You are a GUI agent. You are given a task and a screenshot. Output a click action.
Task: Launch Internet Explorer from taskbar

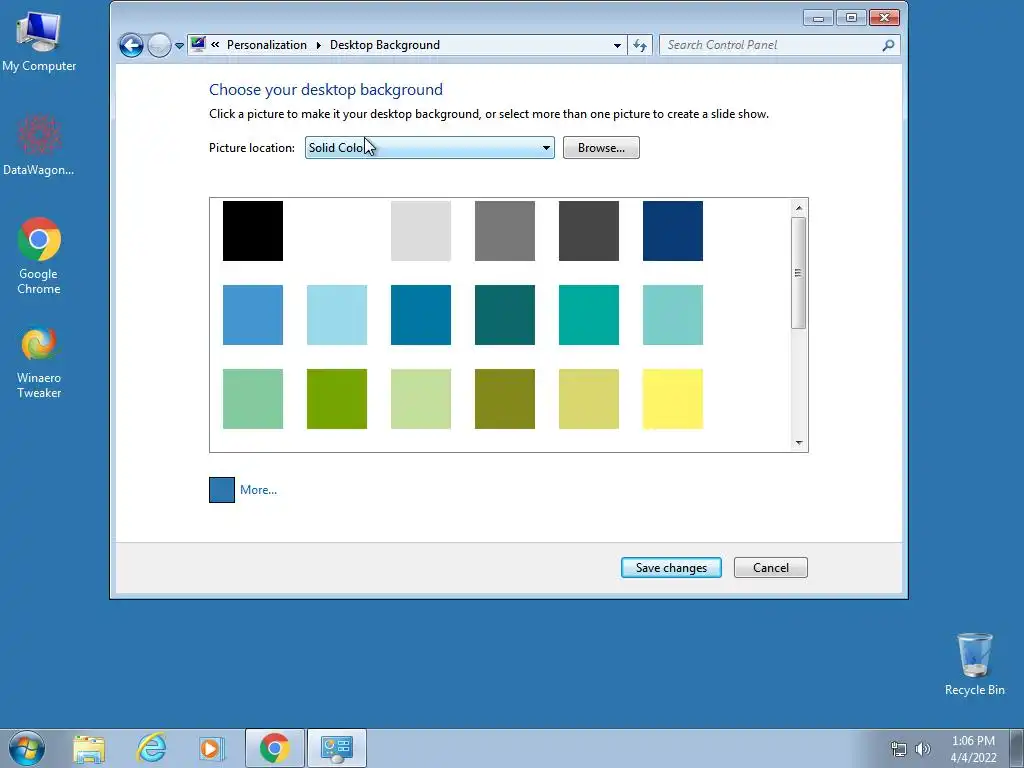pos(151,748)
